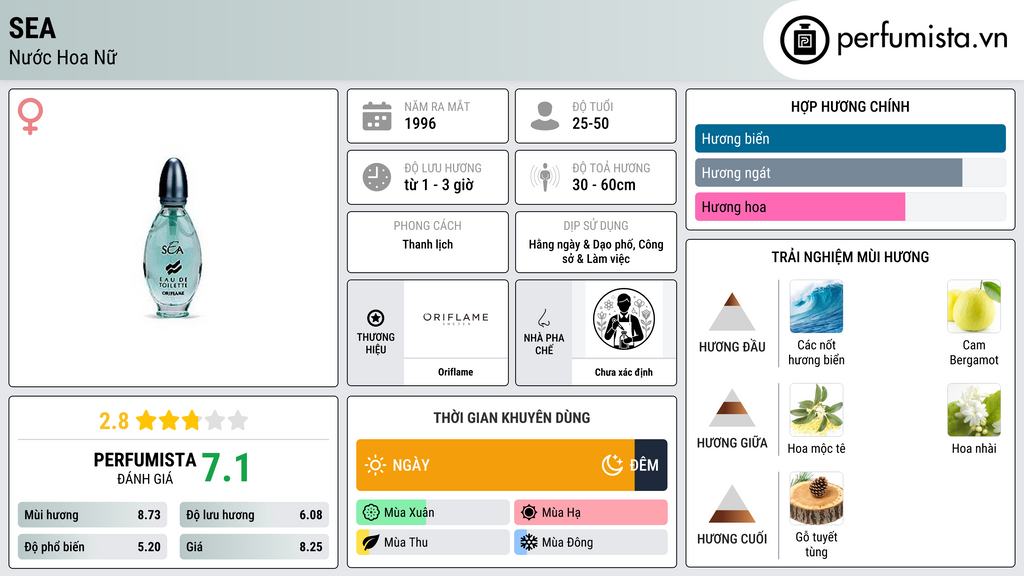Click the Giá 8.25 score

(x=254, y=547)
